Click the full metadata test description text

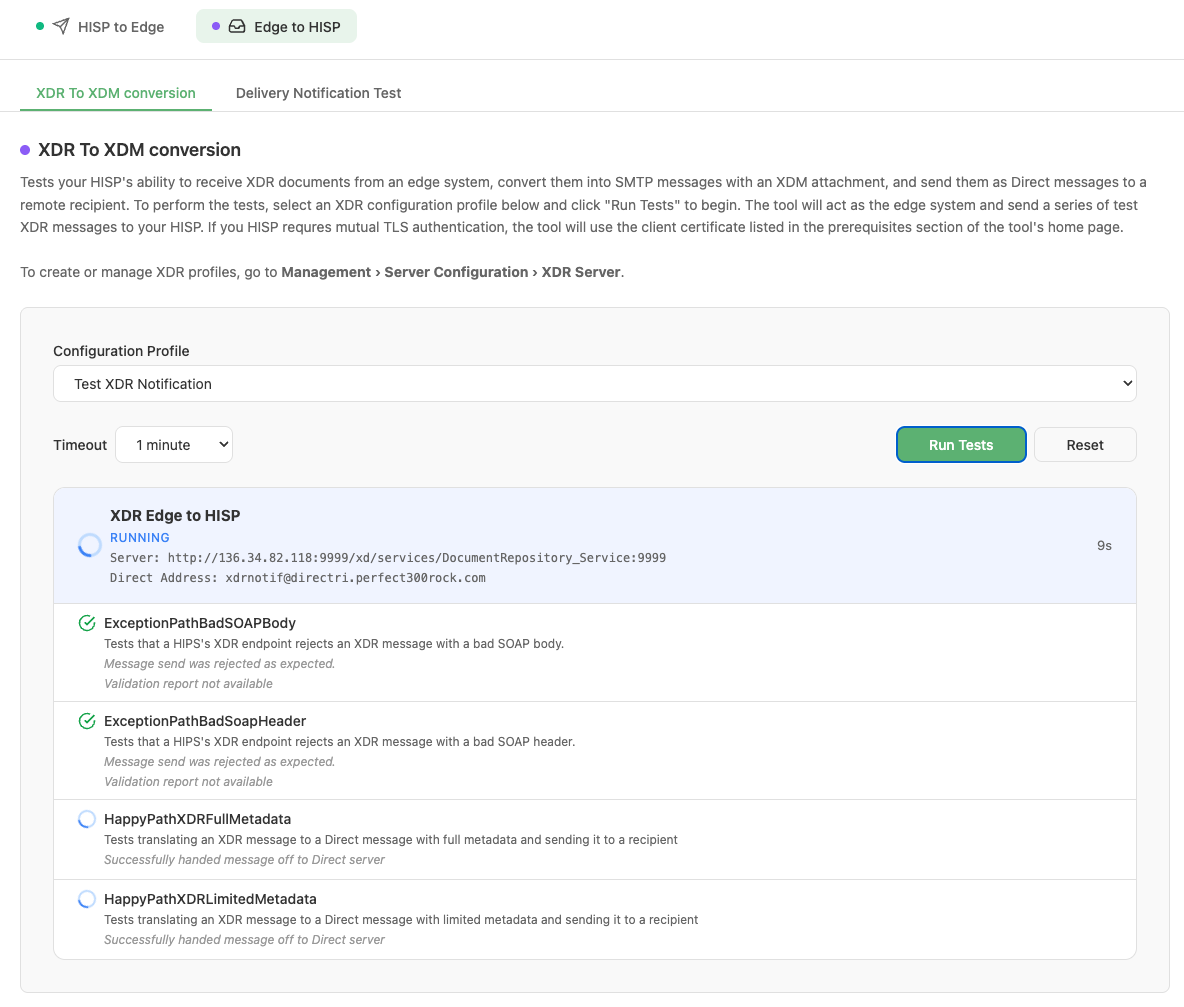pos(390,839)
